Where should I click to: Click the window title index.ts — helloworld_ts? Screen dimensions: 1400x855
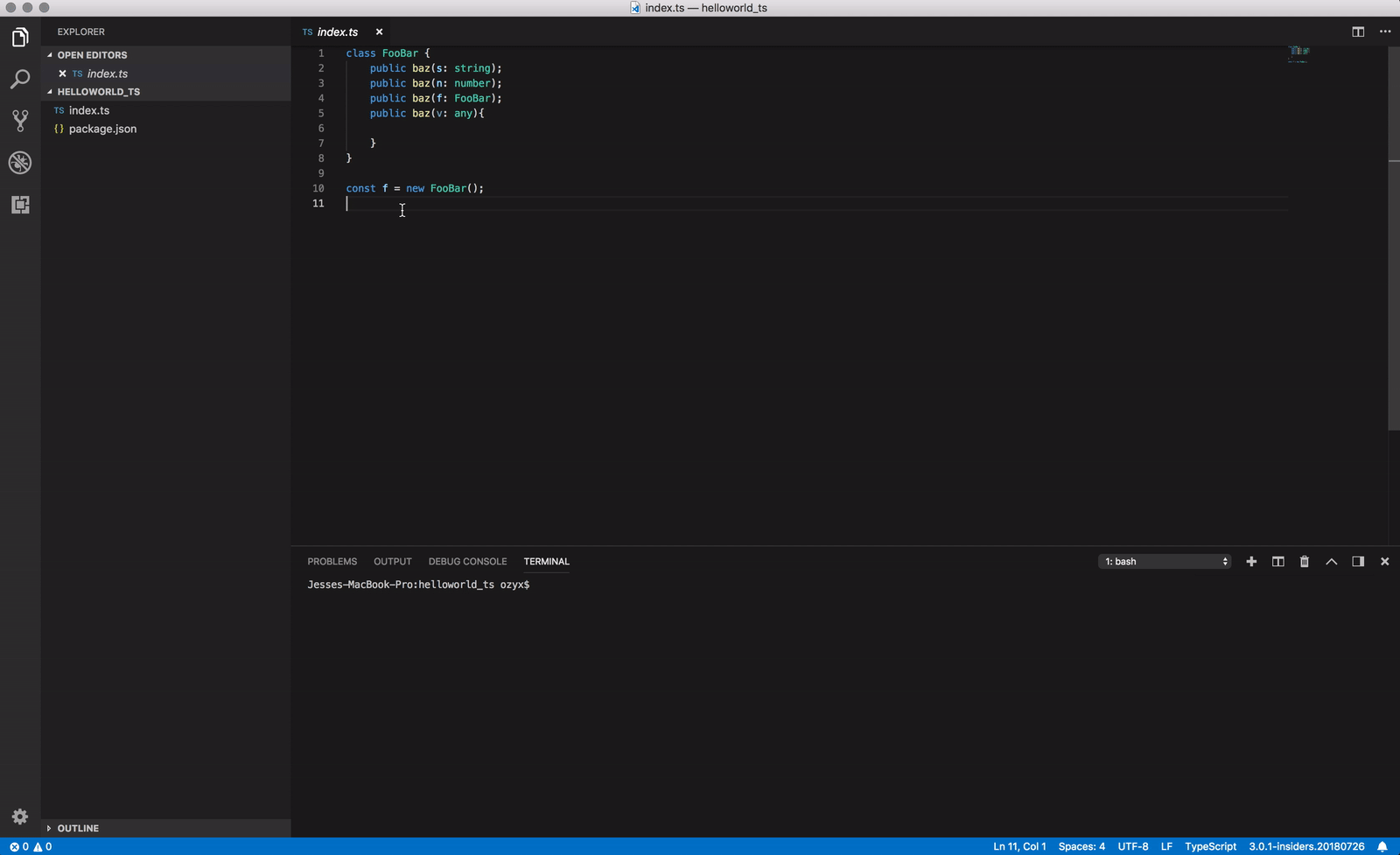(706, 8)
